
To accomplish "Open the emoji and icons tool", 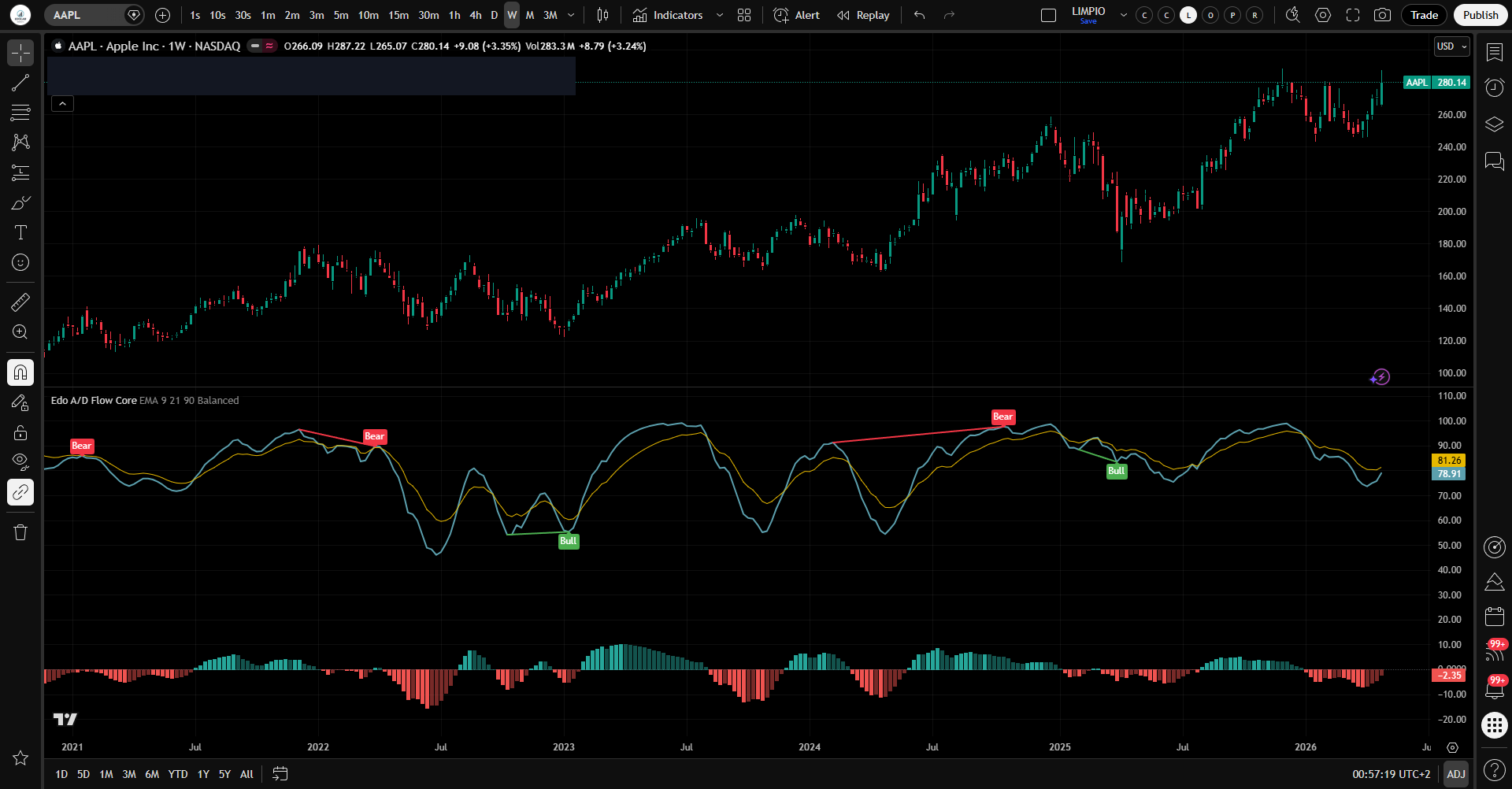I will (20, 262).
